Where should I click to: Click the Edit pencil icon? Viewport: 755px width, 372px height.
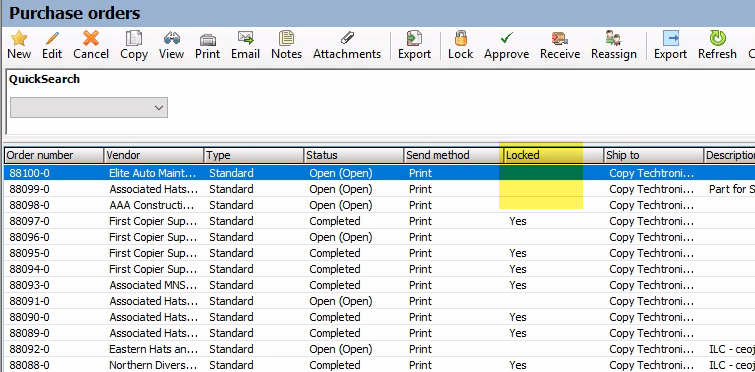click(x=52, y=38)
